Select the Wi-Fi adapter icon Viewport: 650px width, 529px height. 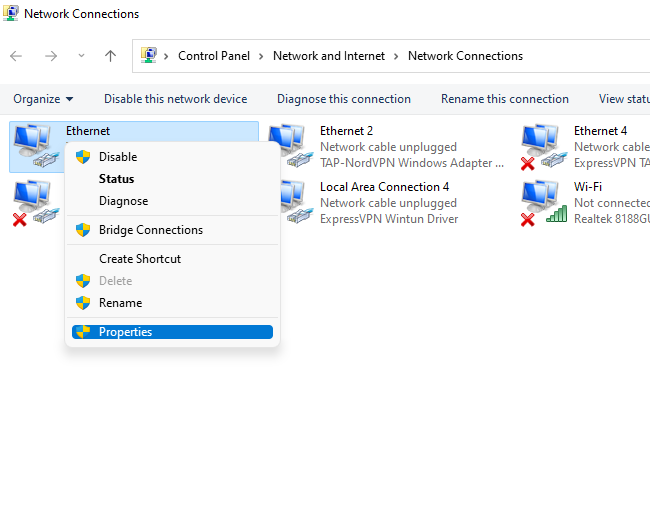pos(540,202)
